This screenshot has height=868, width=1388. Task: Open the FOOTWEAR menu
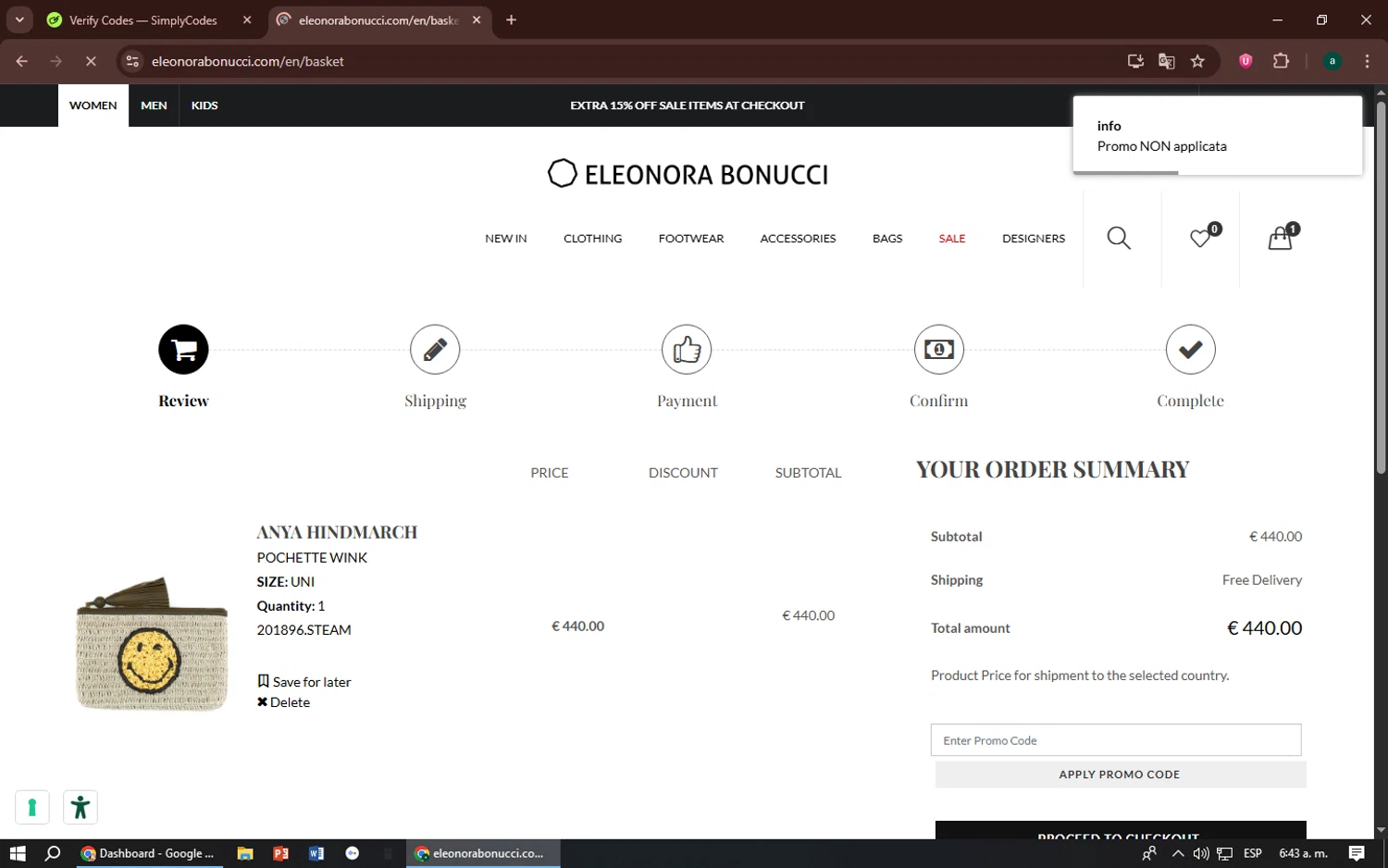[x=691, y=239]
